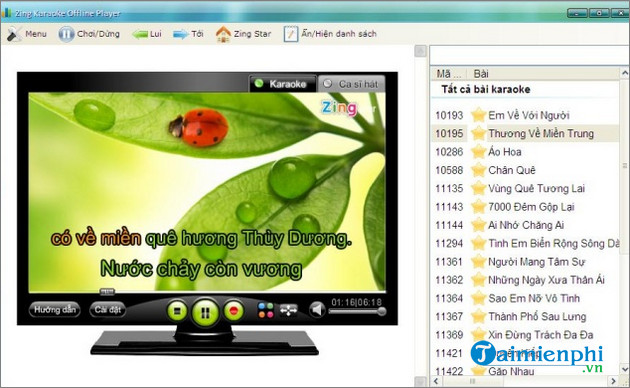Screen dimensions: 630x388
Task: Click star icon for 7000 Đêm Góp Lại
Action: (x=478, y=207)
